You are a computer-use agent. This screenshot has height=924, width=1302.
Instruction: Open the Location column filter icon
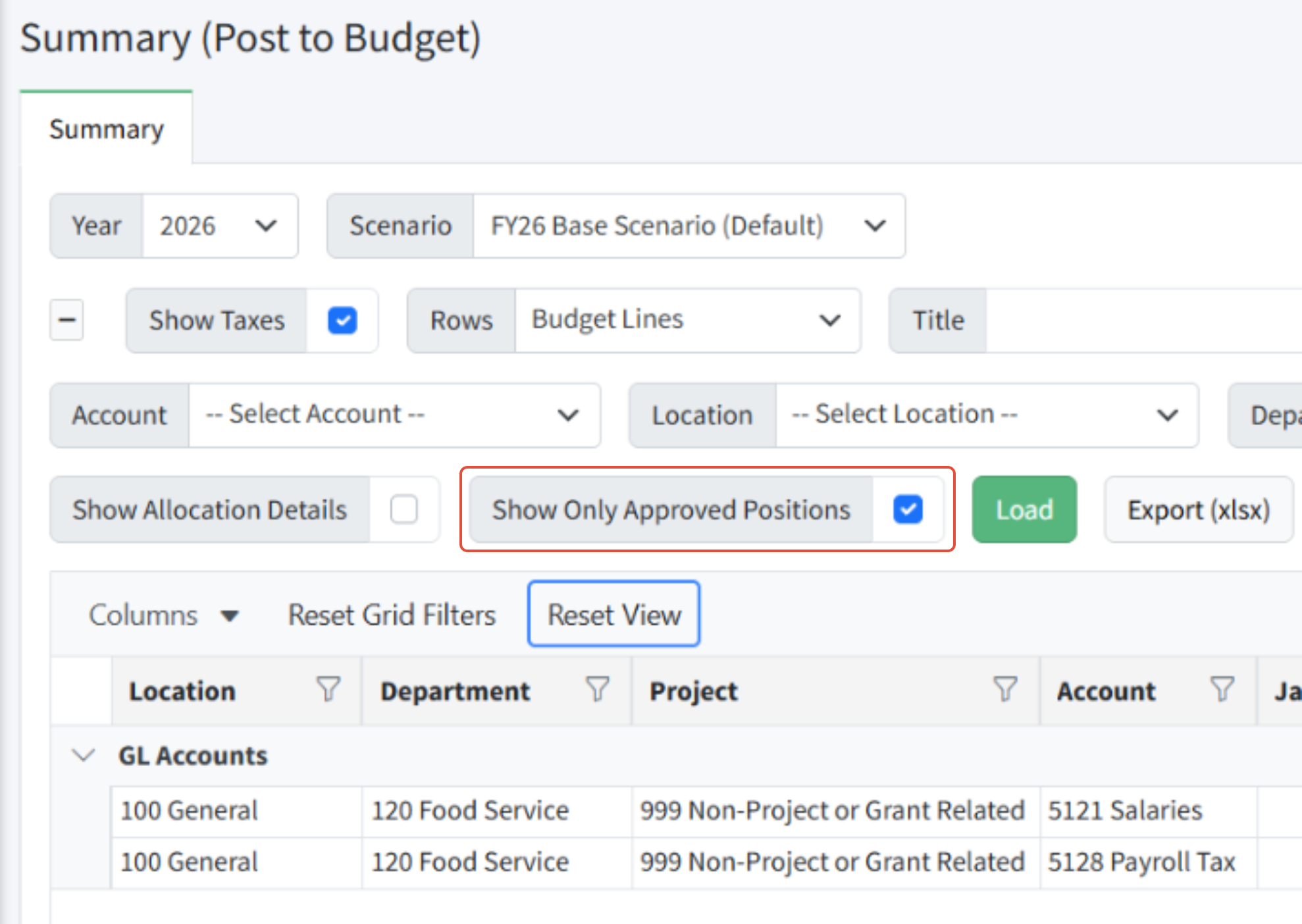pyautogui.click(x=328, y=690)
